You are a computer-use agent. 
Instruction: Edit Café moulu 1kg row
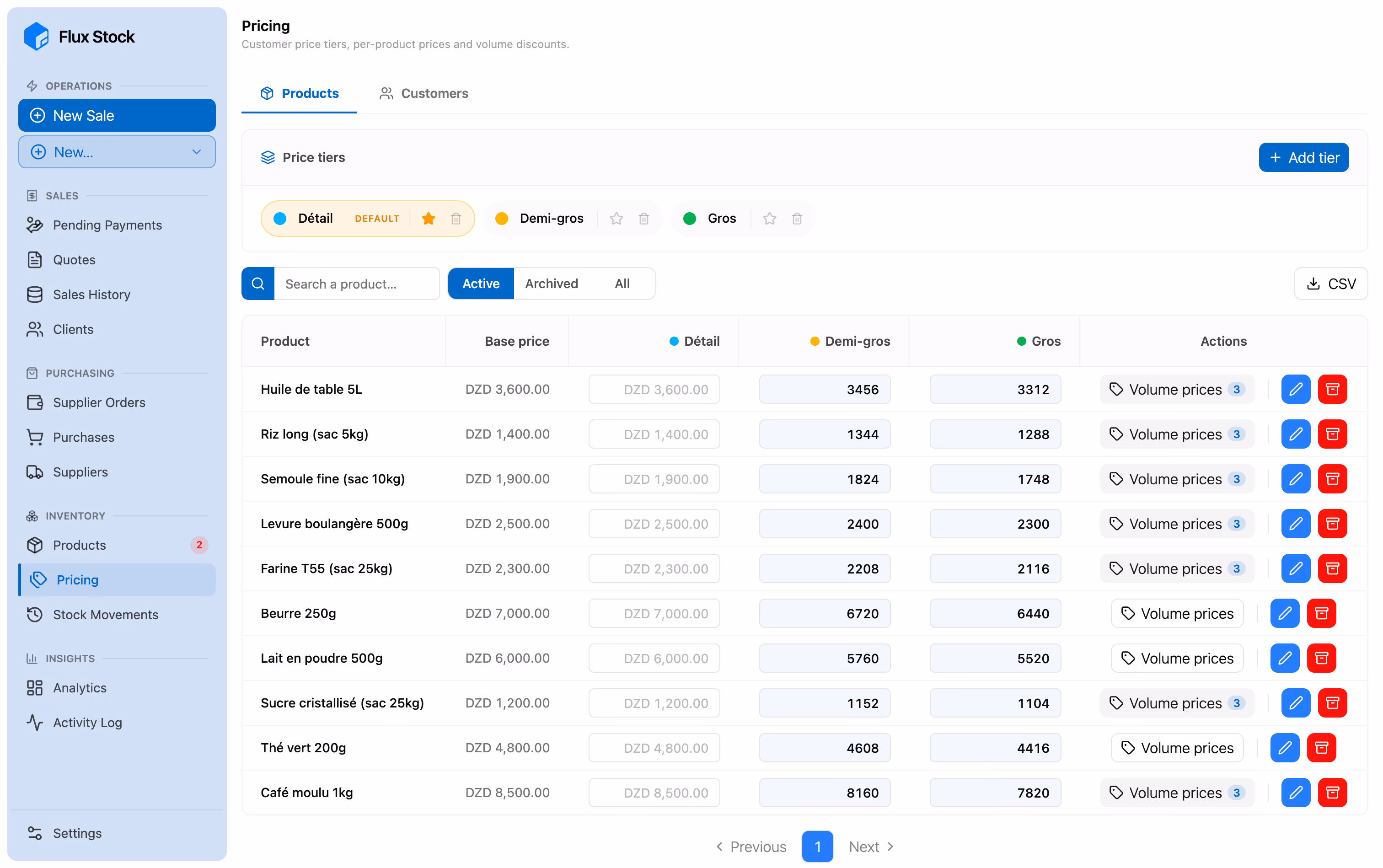(1296, 792)
